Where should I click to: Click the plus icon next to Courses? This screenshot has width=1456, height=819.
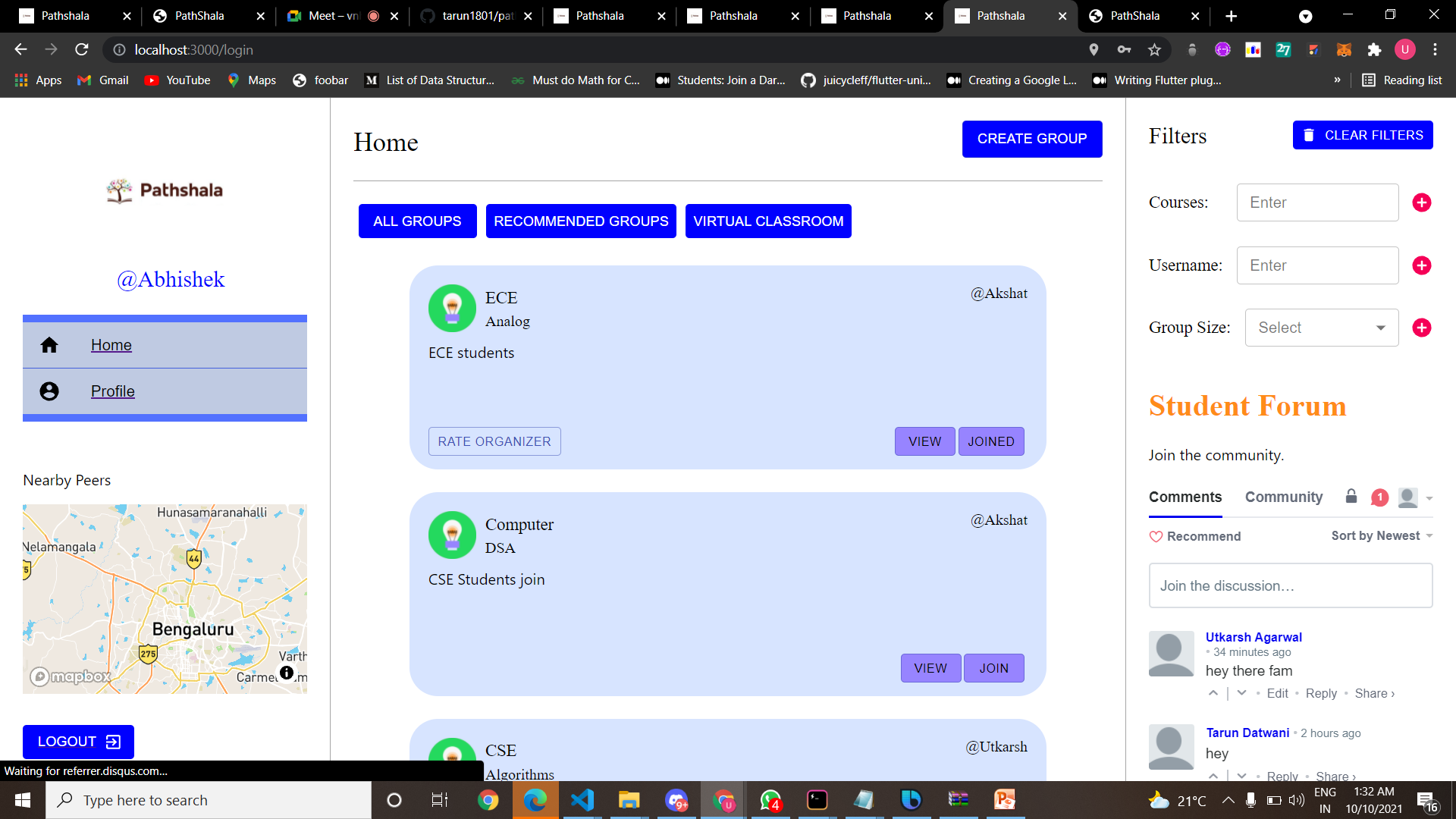[1422, 202]
